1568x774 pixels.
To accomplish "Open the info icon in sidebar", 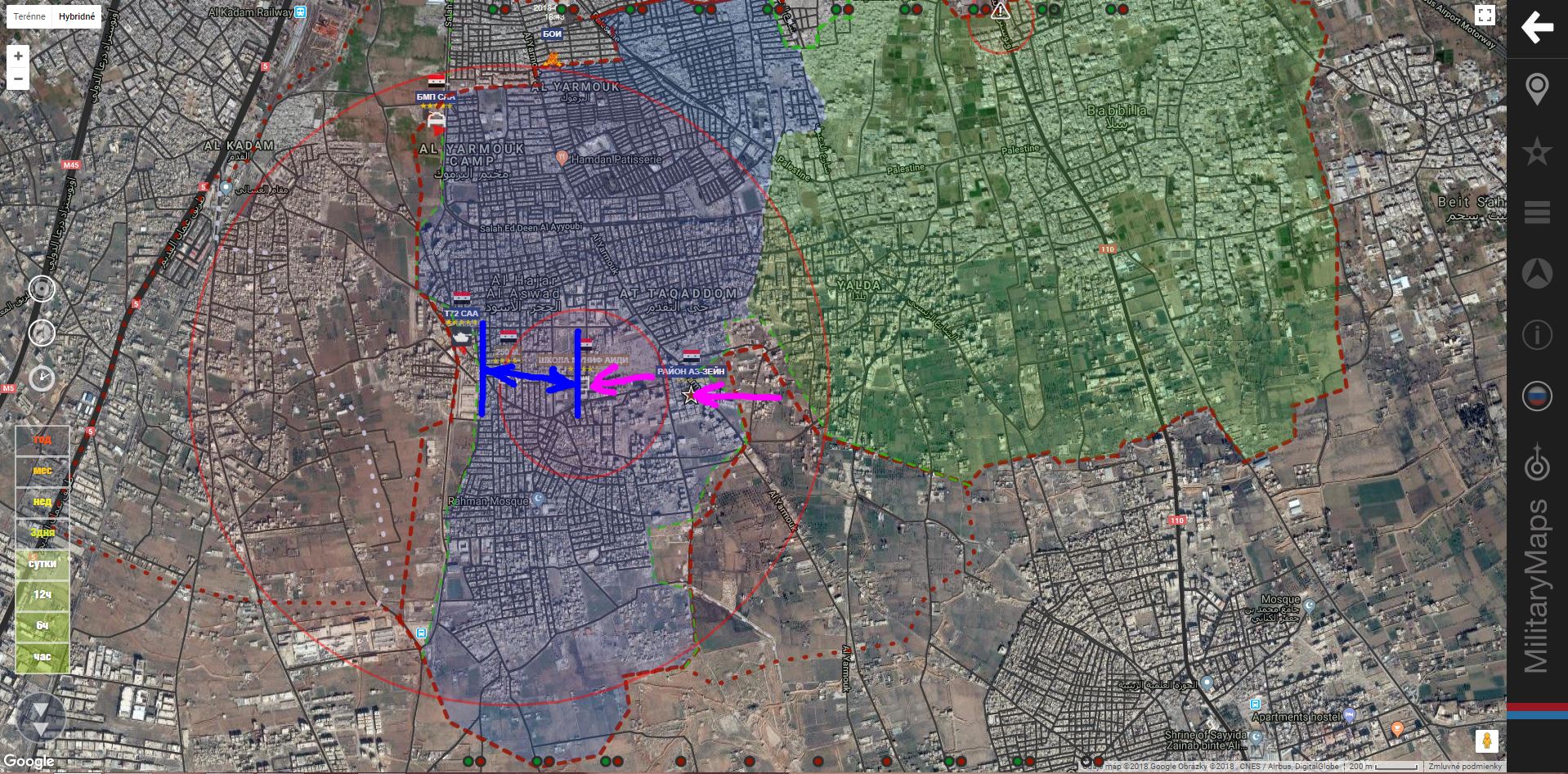I will pyautogui.click(x=1536, y=335).
